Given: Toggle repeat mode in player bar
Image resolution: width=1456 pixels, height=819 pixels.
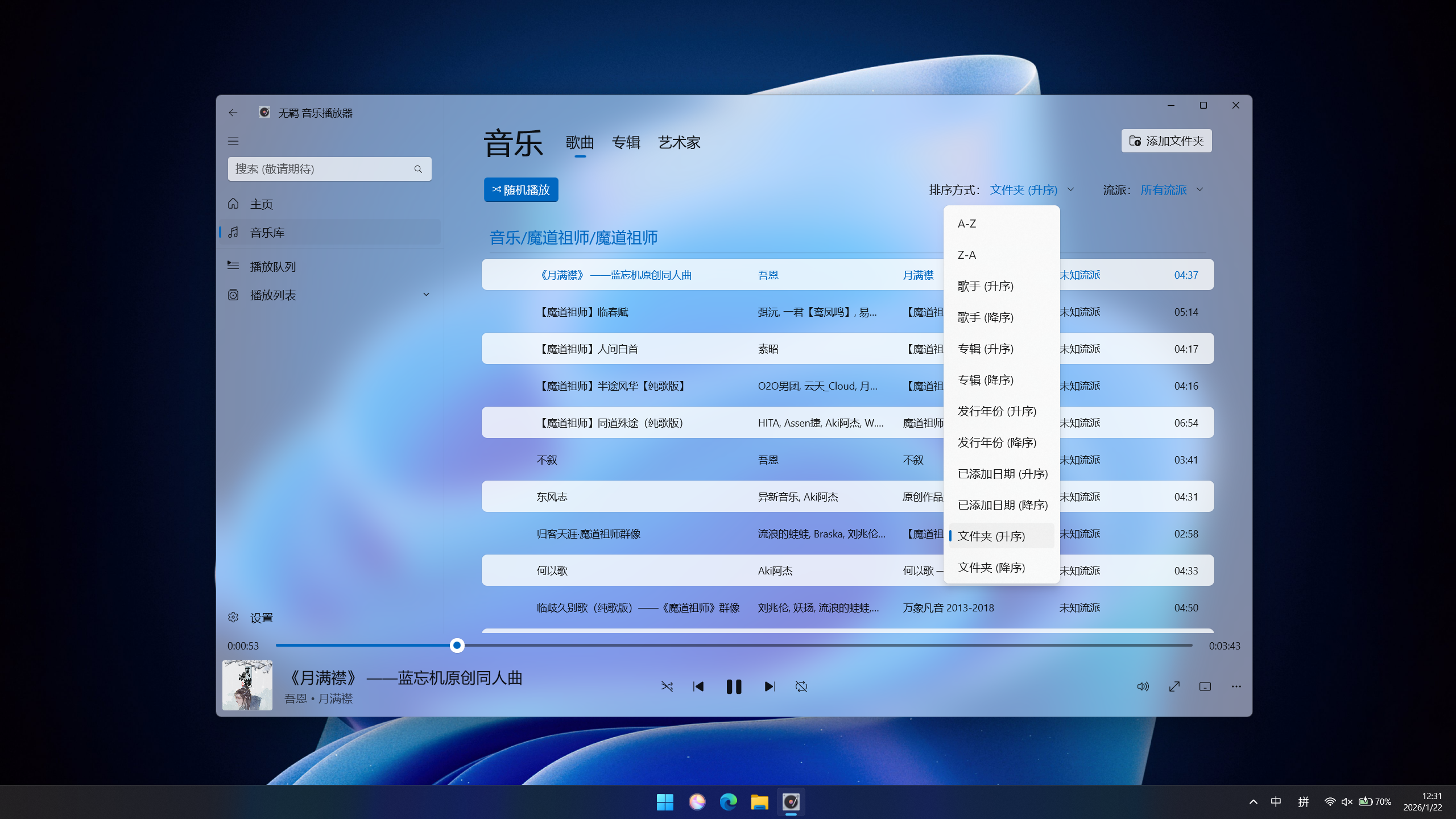Looking at the screenshot, I should click(801, 686).
